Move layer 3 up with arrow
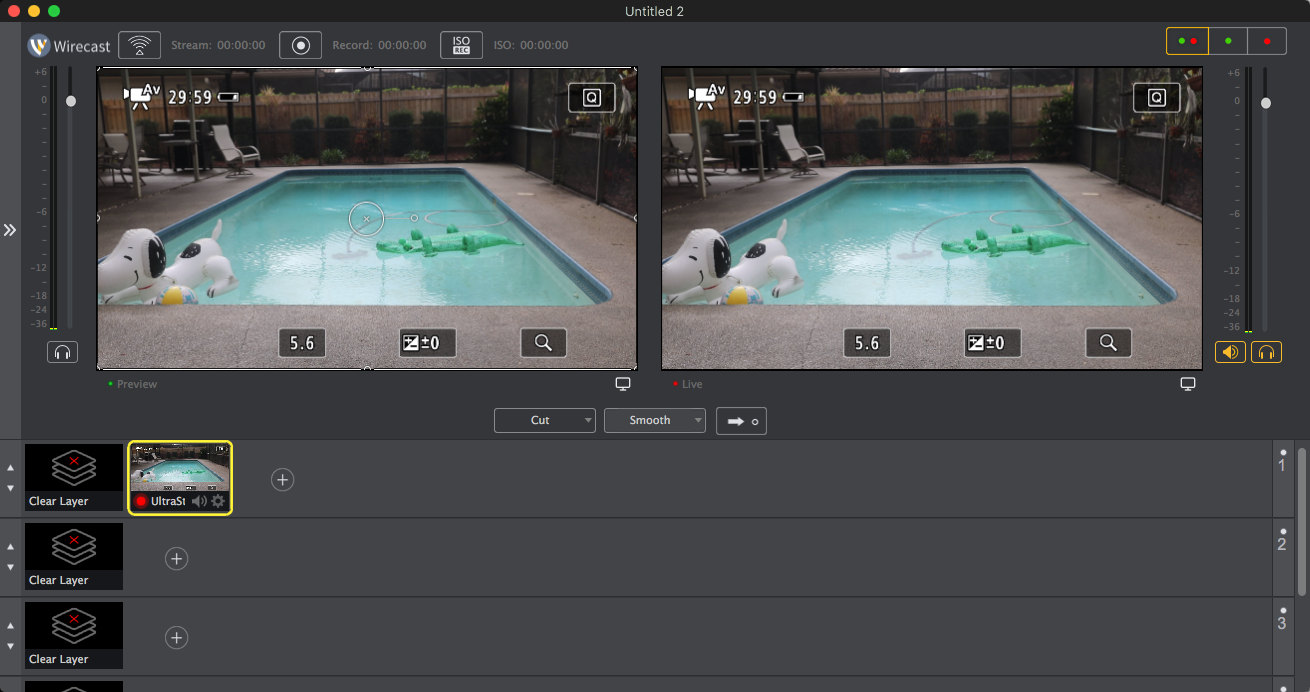Viewport: 1310px width, 692px height. 11,626
